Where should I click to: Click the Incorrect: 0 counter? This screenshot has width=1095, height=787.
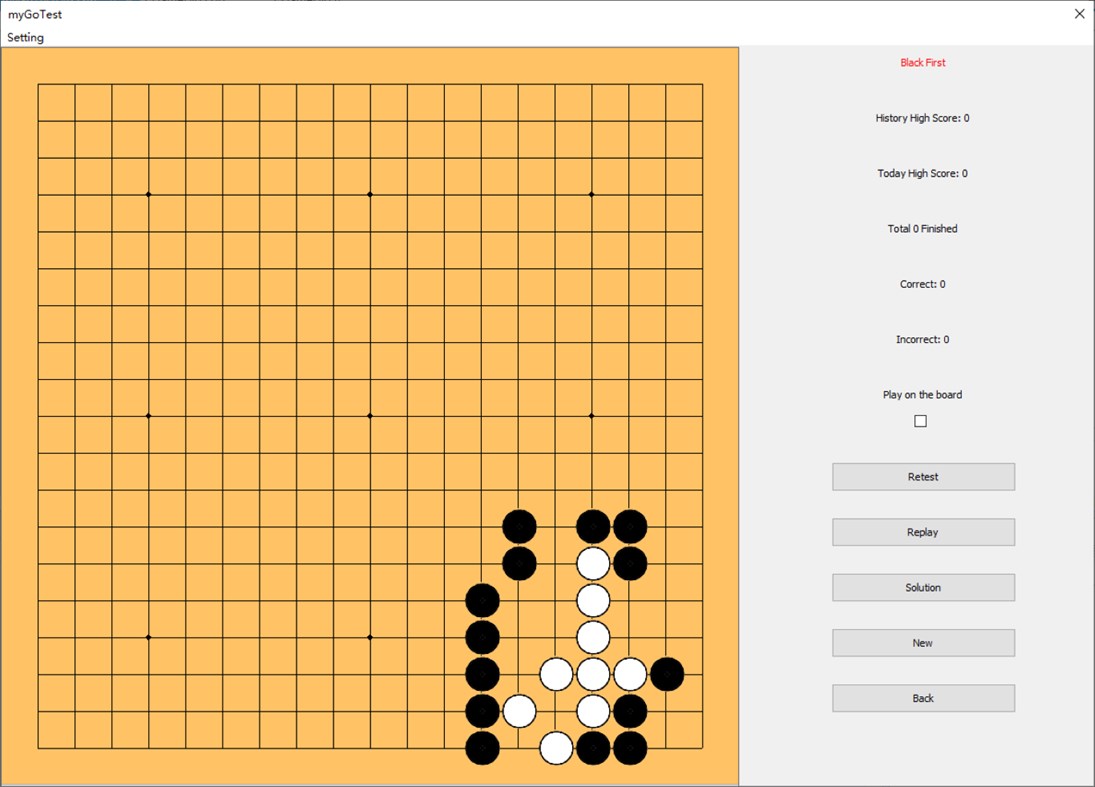pyautogui.click(x=921, y=339)
